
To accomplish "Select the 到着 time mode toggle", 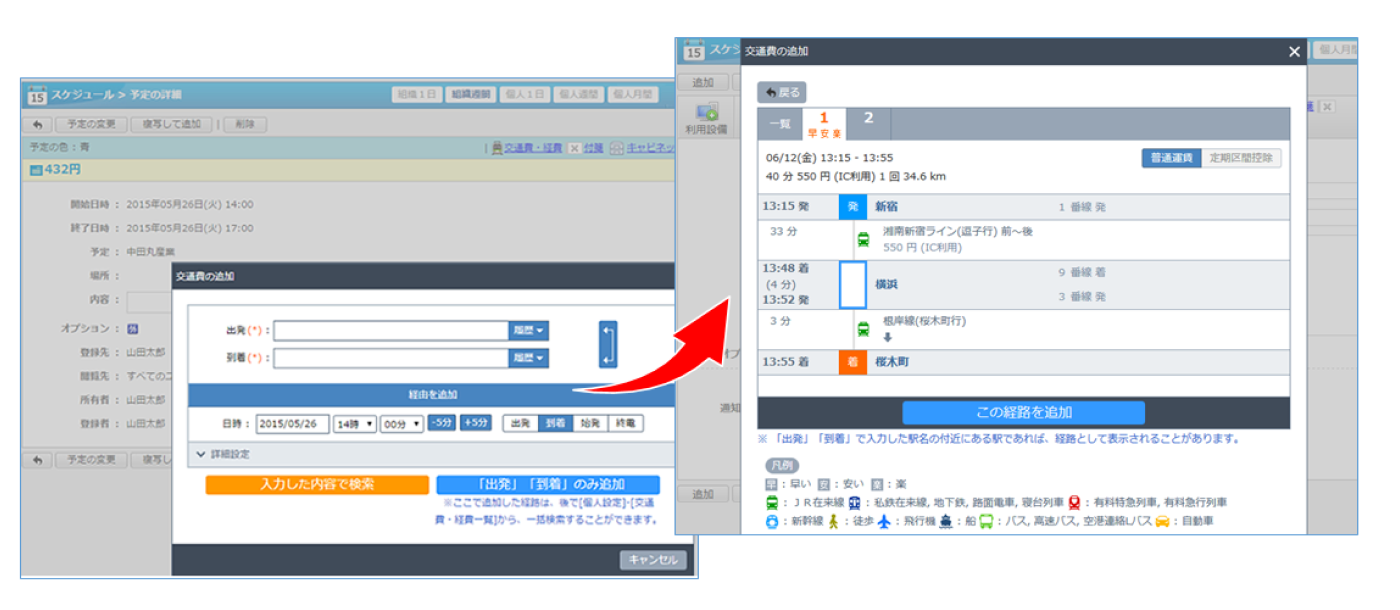I will click(x=555, y=423).
